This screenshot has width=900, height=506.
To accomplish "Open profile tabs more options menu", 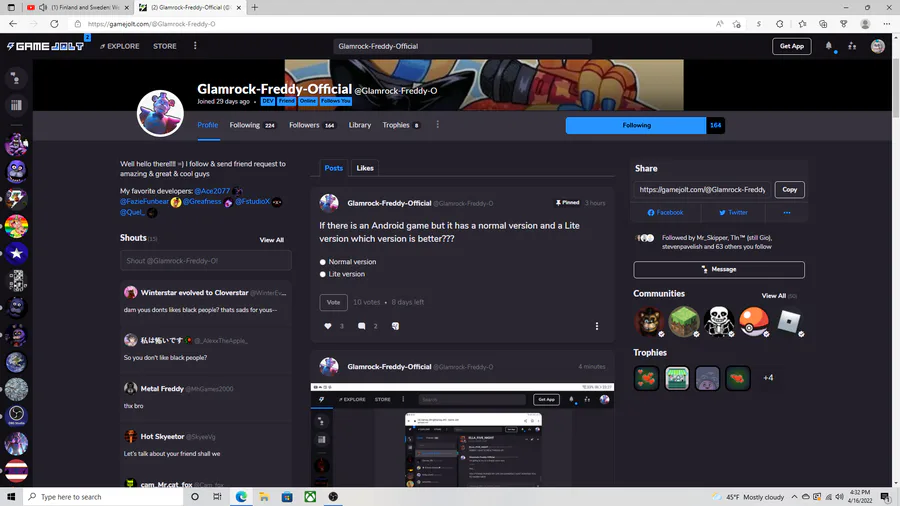I will (x=437, y=124).
